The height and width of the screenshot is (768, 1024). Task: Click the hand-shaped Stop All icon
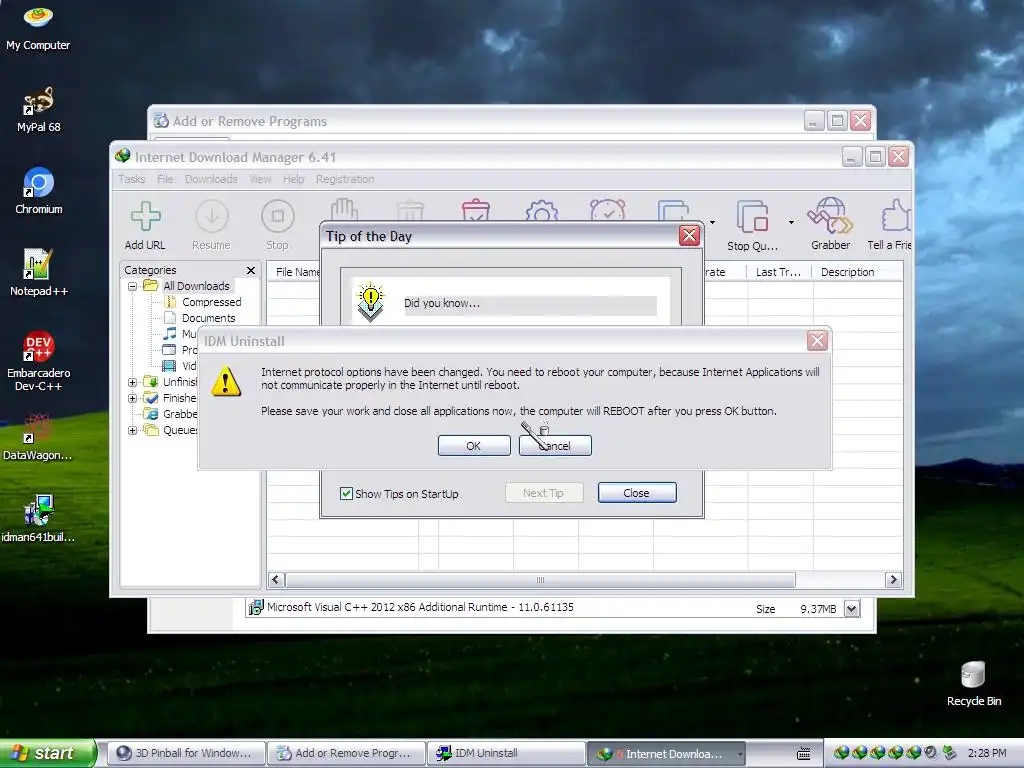[x=344, y=210]
